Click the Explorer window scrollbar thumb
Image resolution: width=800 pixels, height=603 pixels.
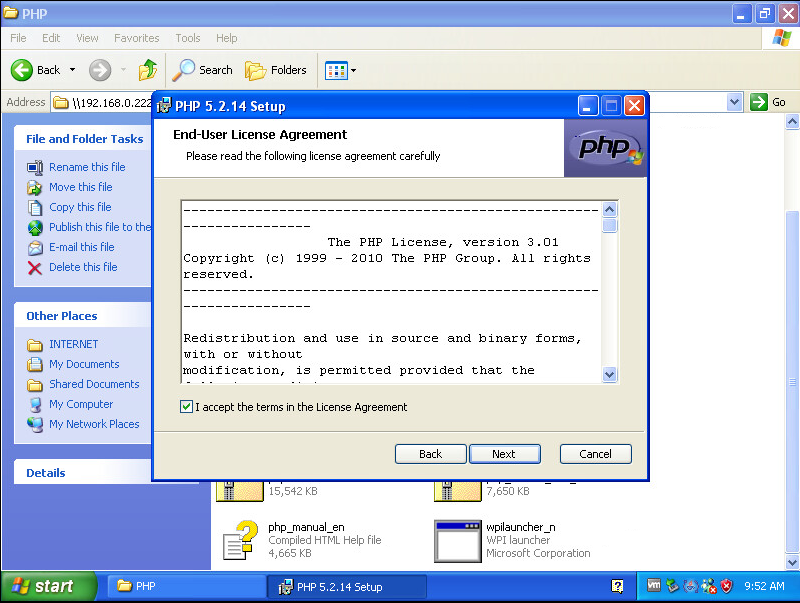click(792, 382)
